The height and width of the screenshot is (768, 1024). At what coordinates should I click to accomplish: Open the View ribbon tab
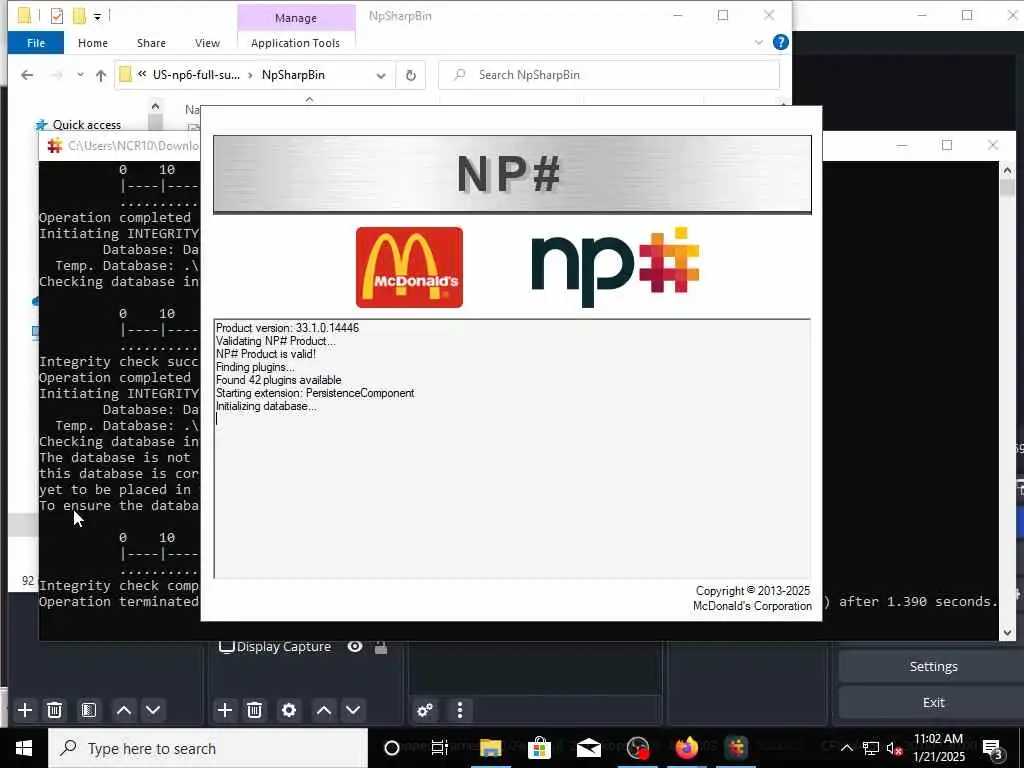click(207, 43)
